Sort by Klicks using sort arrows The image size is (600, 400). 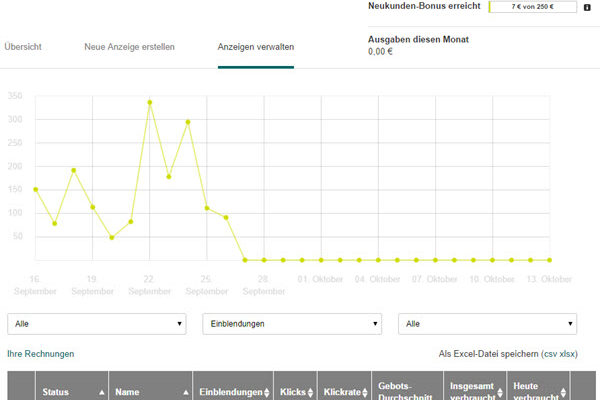pos(311,394)
